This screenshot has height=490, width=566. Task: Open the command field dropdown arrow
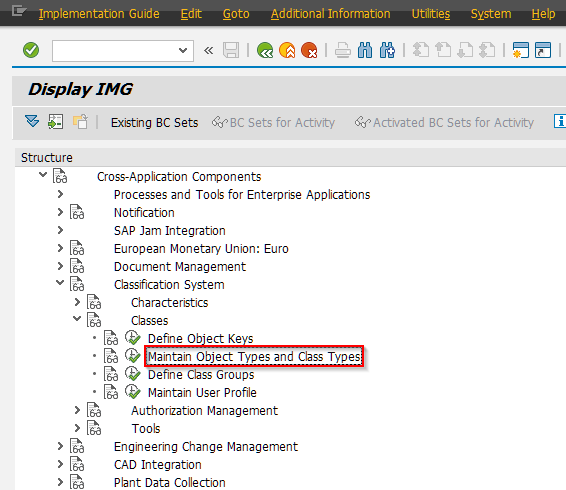(x=183, y=51)
